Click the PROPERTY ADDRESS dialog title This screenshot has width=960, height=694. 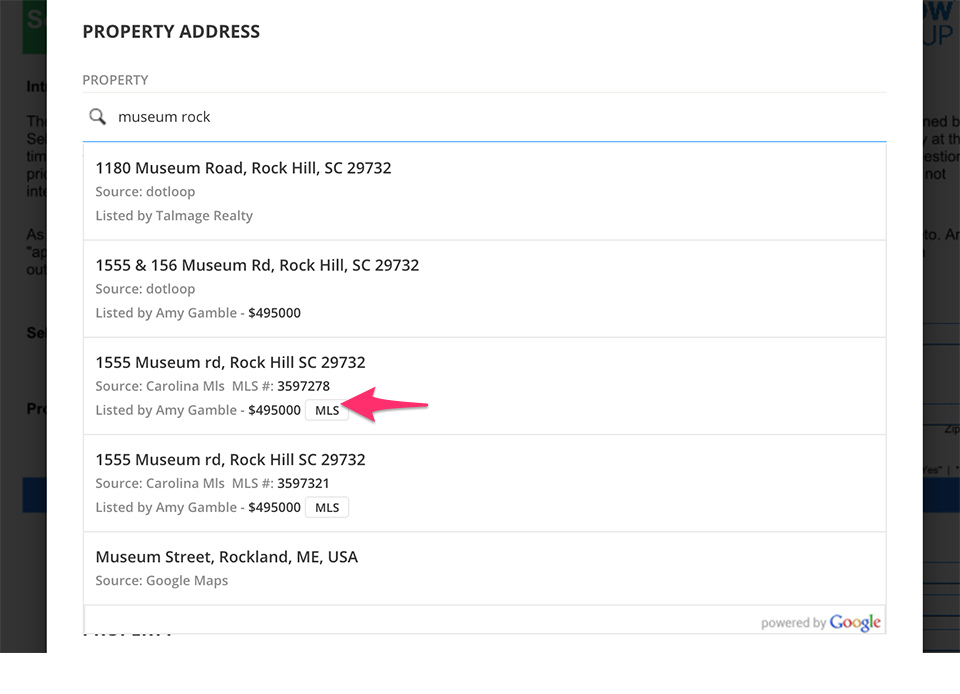(170, 31)
